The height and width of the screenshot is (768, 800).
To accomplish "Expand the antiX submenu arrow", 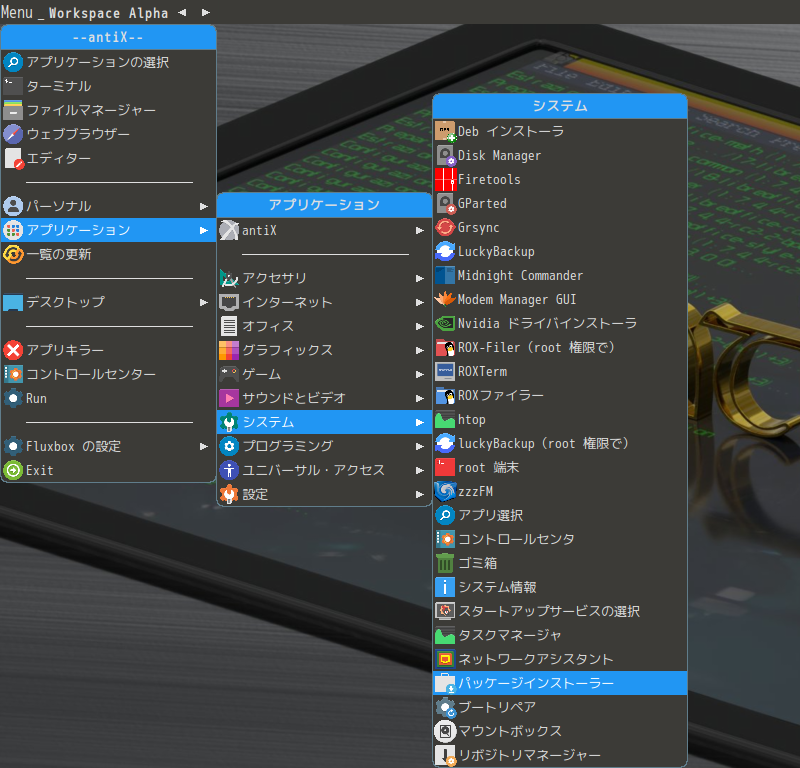I will [419, 231].
